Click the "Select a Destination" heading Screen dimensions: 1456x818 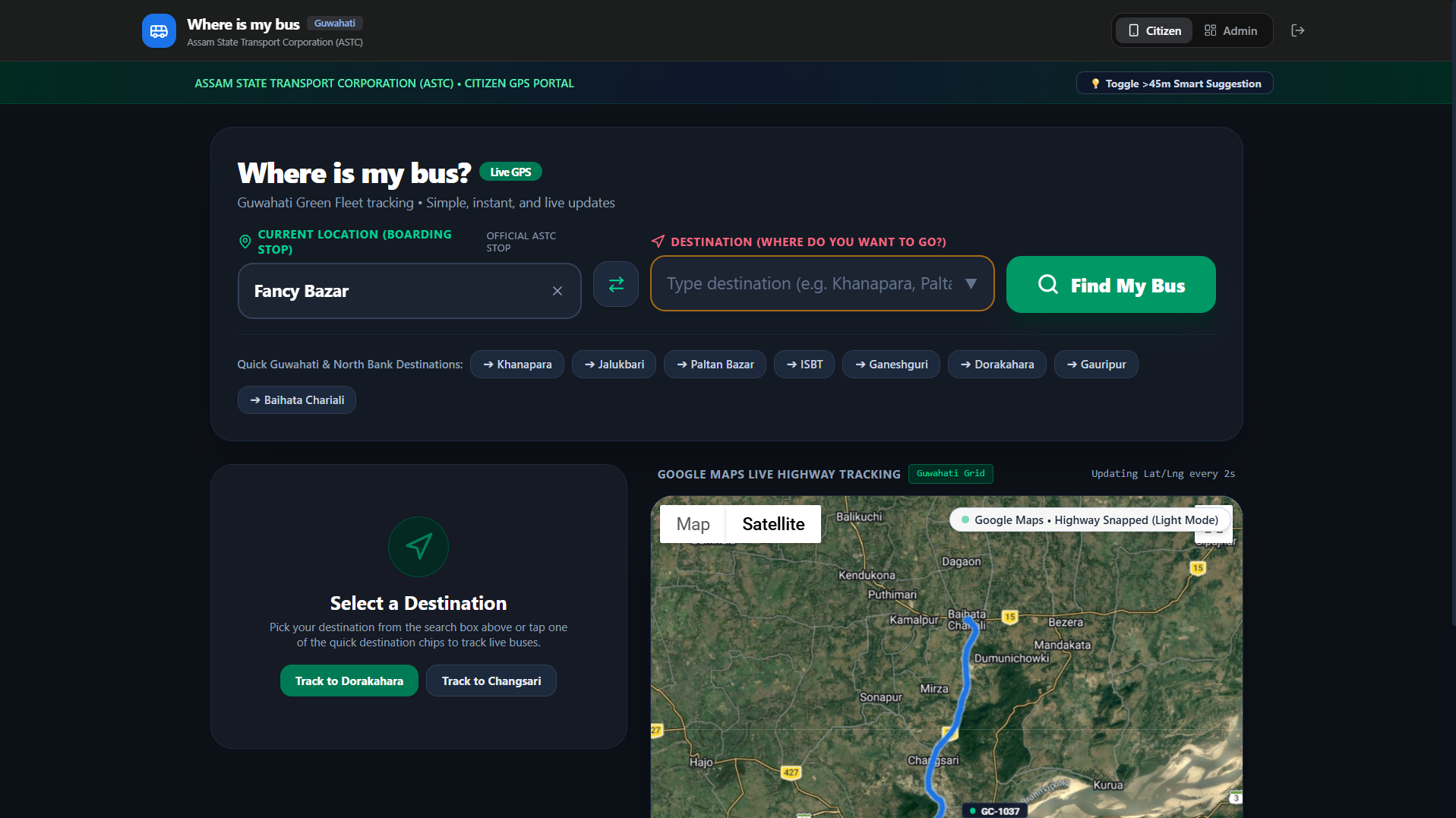pos(418,603)
